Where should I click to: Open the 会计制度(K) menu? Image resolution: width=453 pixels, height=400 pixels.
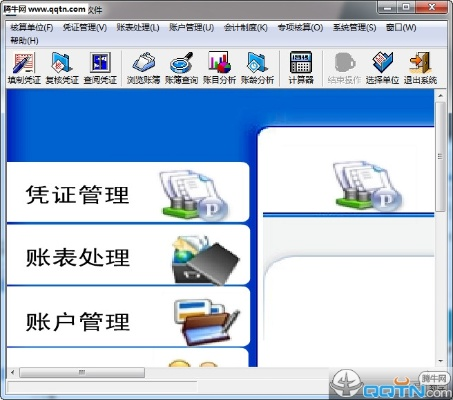click(246, 28)
